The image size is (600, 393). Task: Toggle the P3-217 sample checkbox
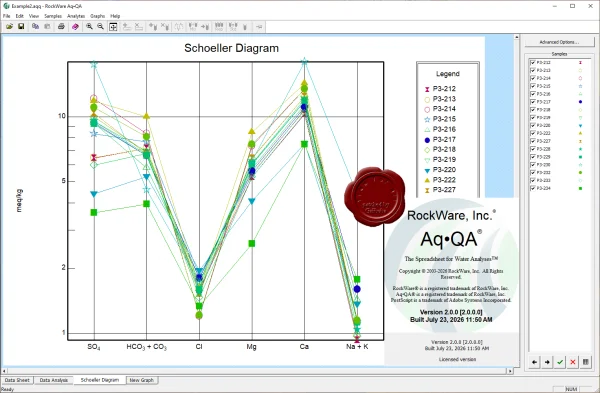533,102
